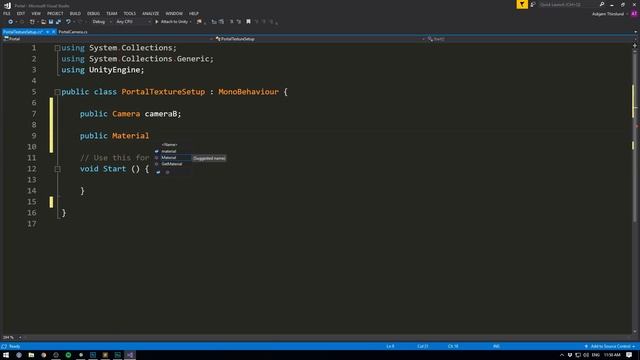Click the 'MonoBehaviour' base class name
The image size is (640, 360).
pos(249,92)
